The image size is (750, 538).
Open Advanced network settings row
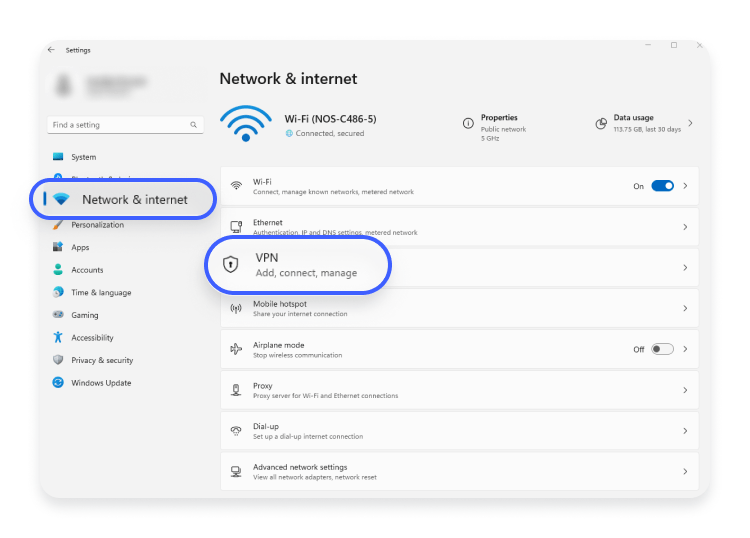point(459,472)
